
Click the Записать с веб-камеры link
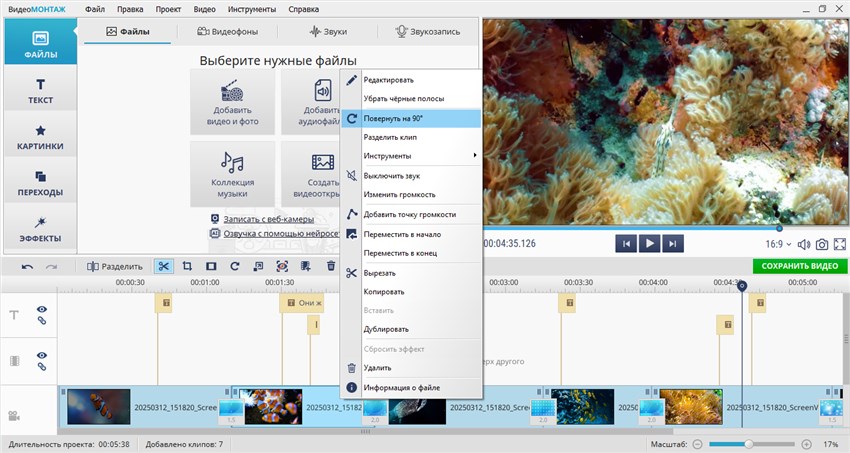267,219
